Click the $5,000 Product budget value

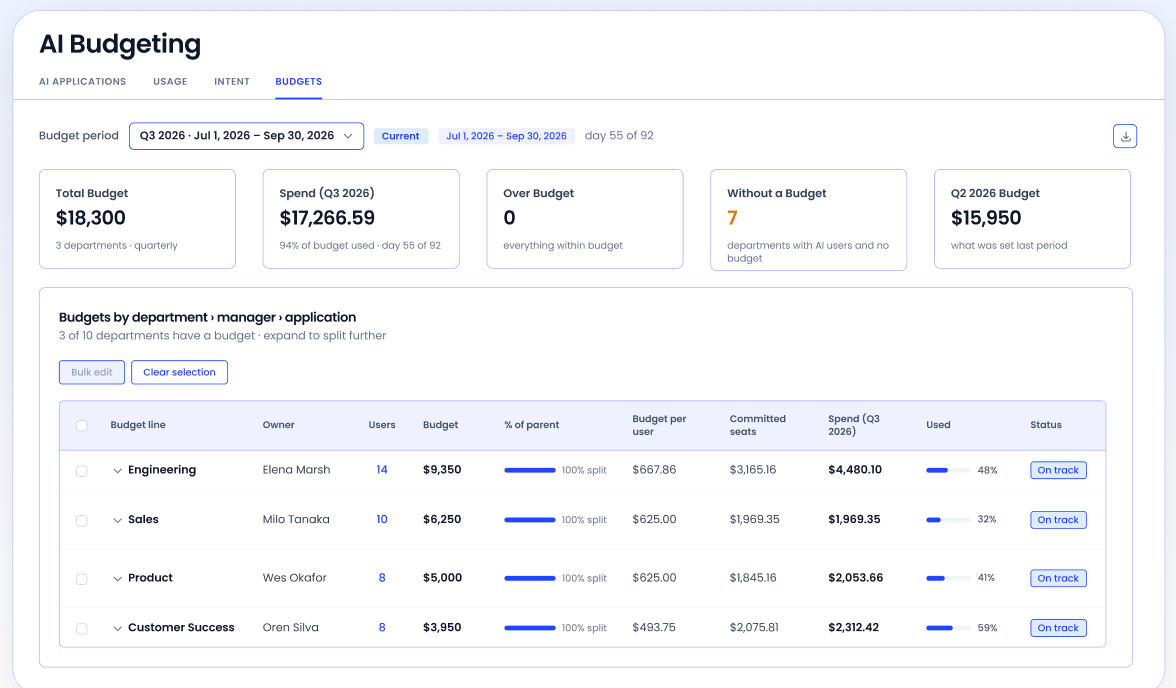coord(442,578)
